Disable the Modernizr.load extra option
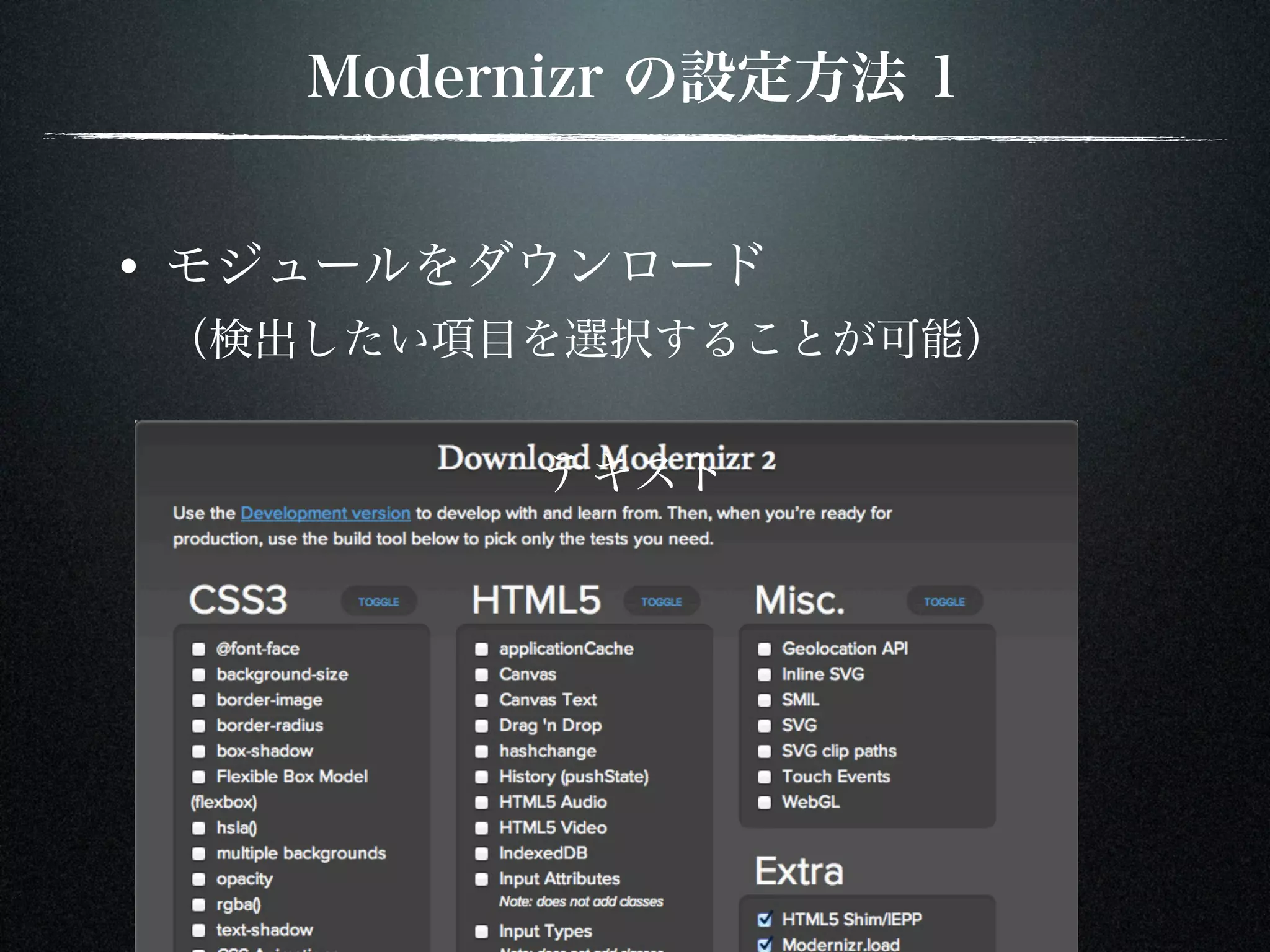The image size is (1270, 952). tap(765, 945)
